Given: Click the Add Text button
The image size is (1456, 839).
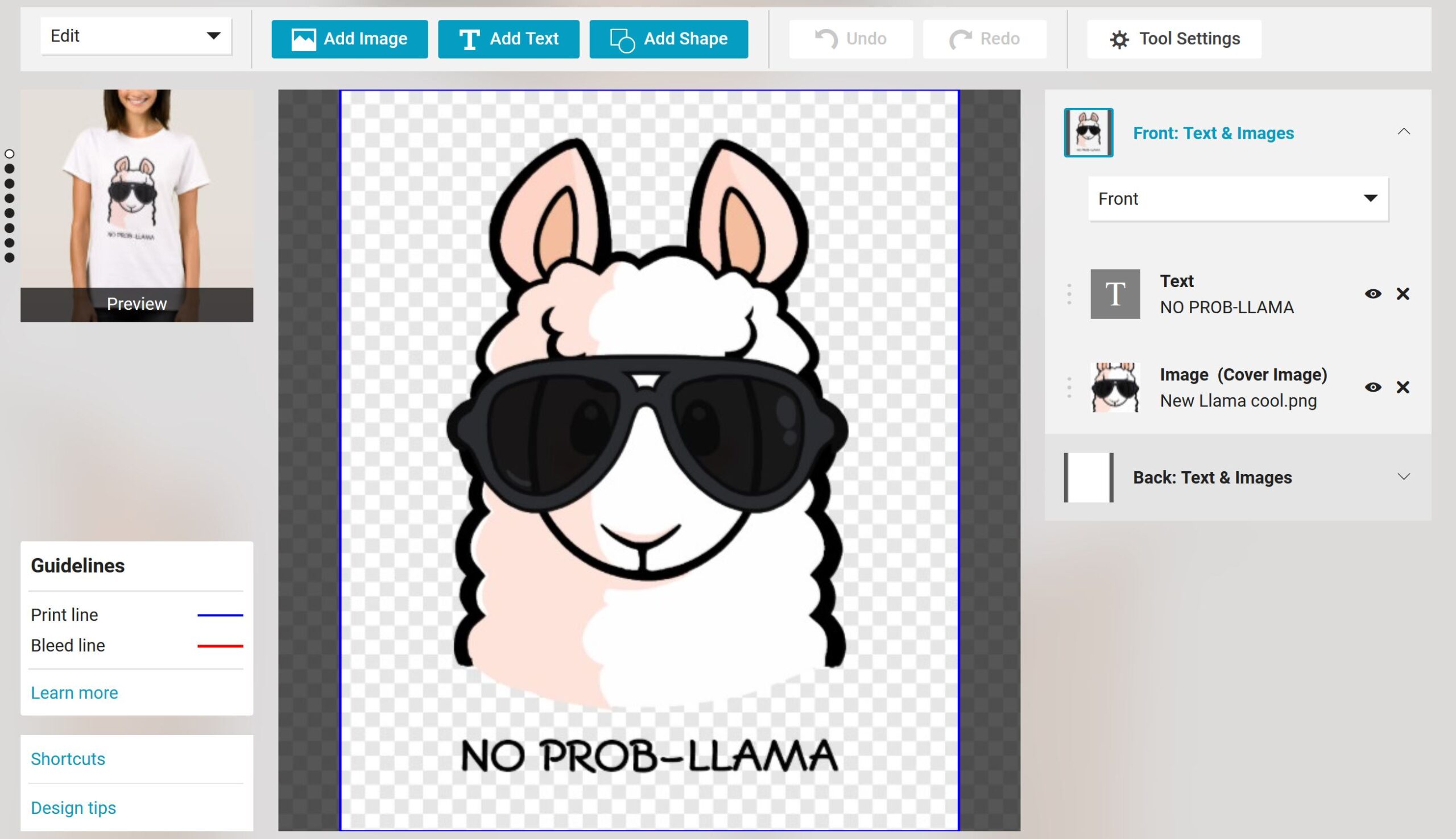Looking at the screenshot, I should coord(508,39).
